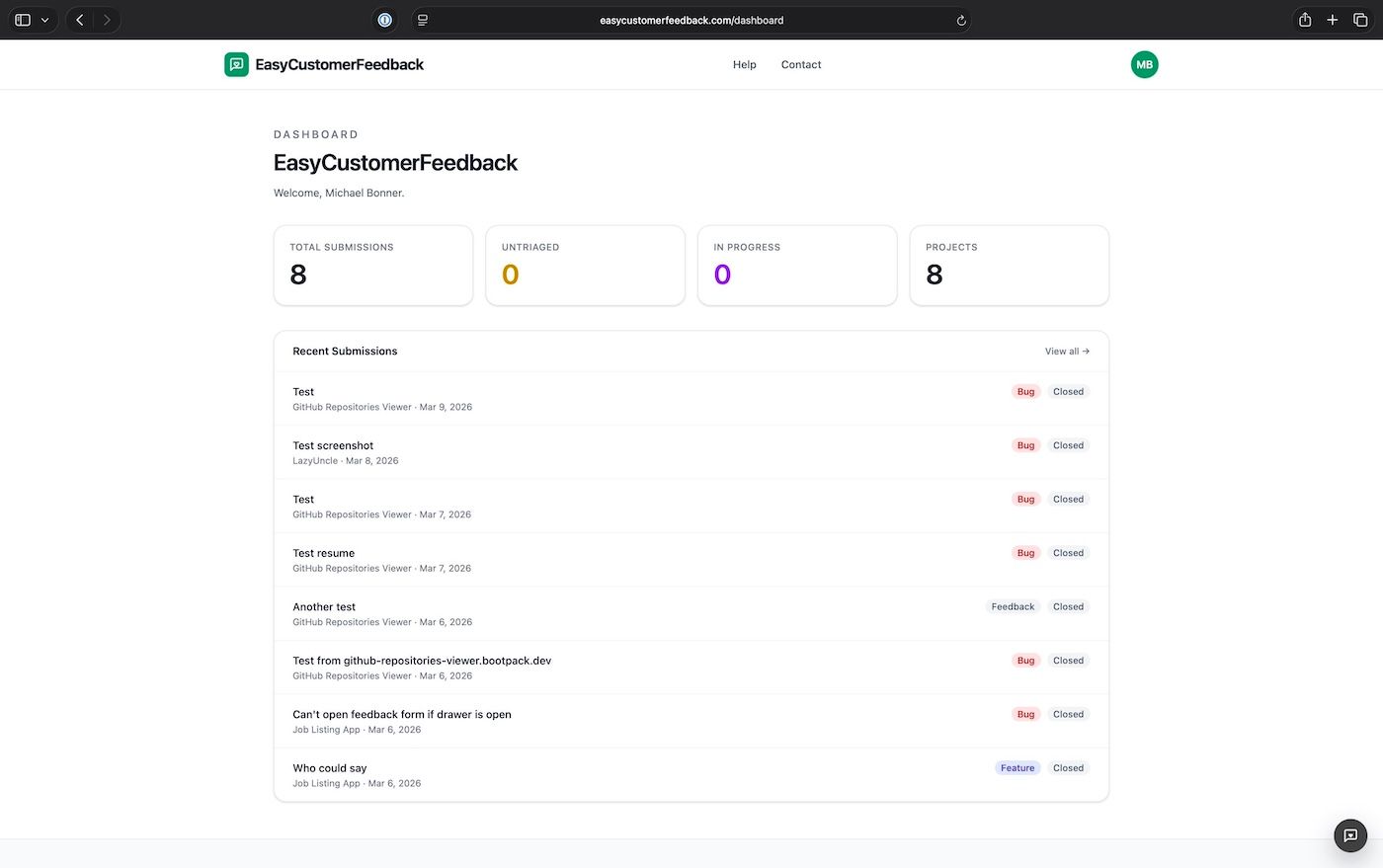Open the Can't open feedback form submission

click(402, 713)
